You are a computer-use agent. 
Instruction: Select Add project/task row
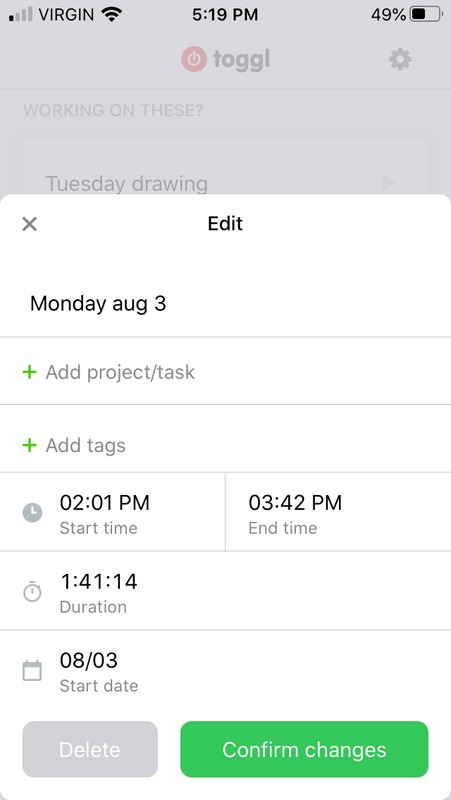[x=226, y=371]
